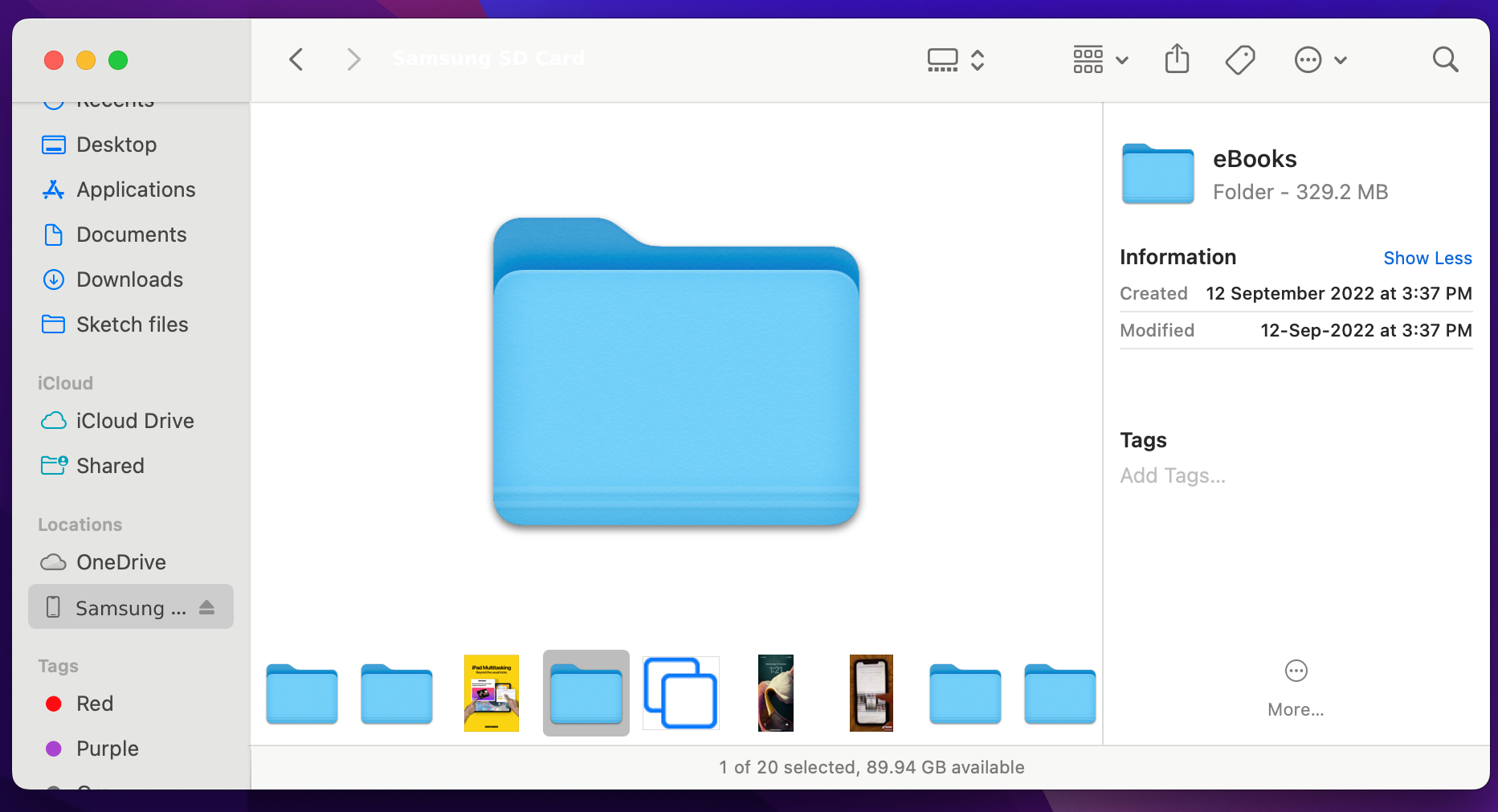Click the eBooks folder name text
This screenshot has height=812, width=1498.
[1255, 159]
